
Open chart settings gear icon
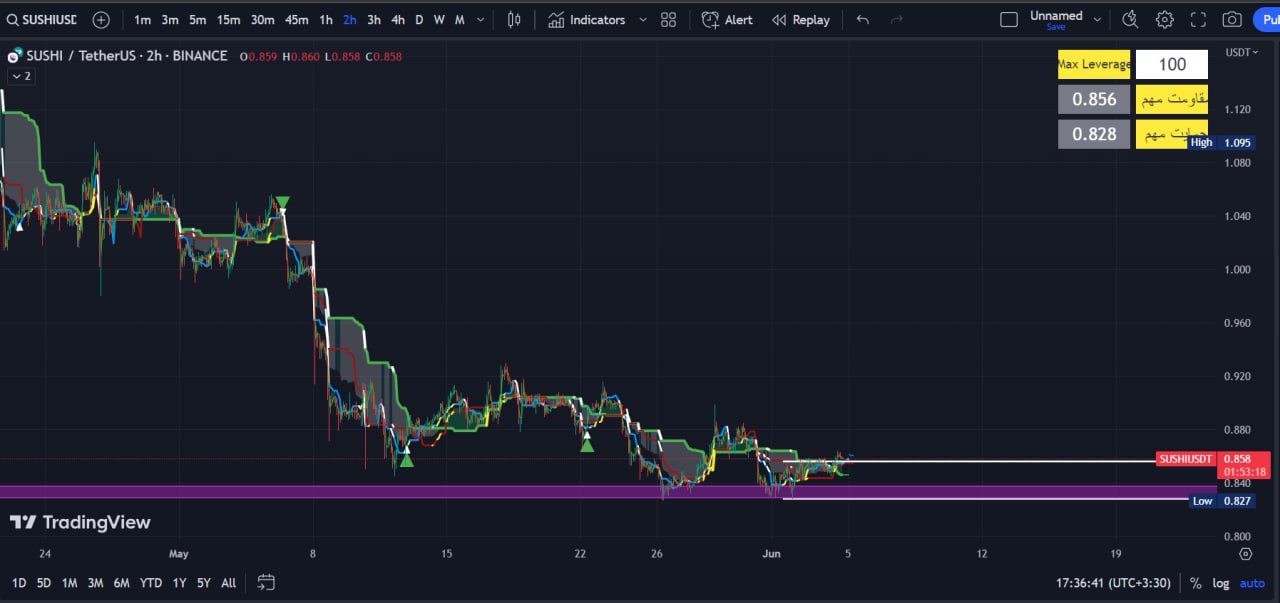coord(1165,20)
